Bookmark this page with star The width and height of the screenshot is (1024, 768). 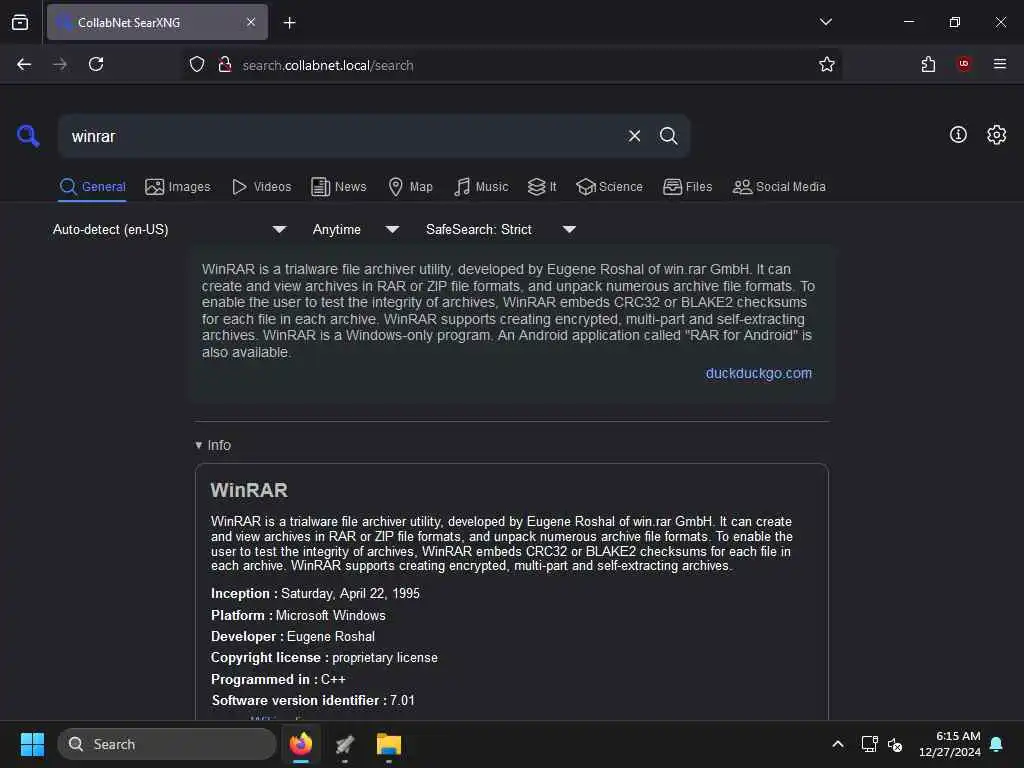(x=826, y=64)
